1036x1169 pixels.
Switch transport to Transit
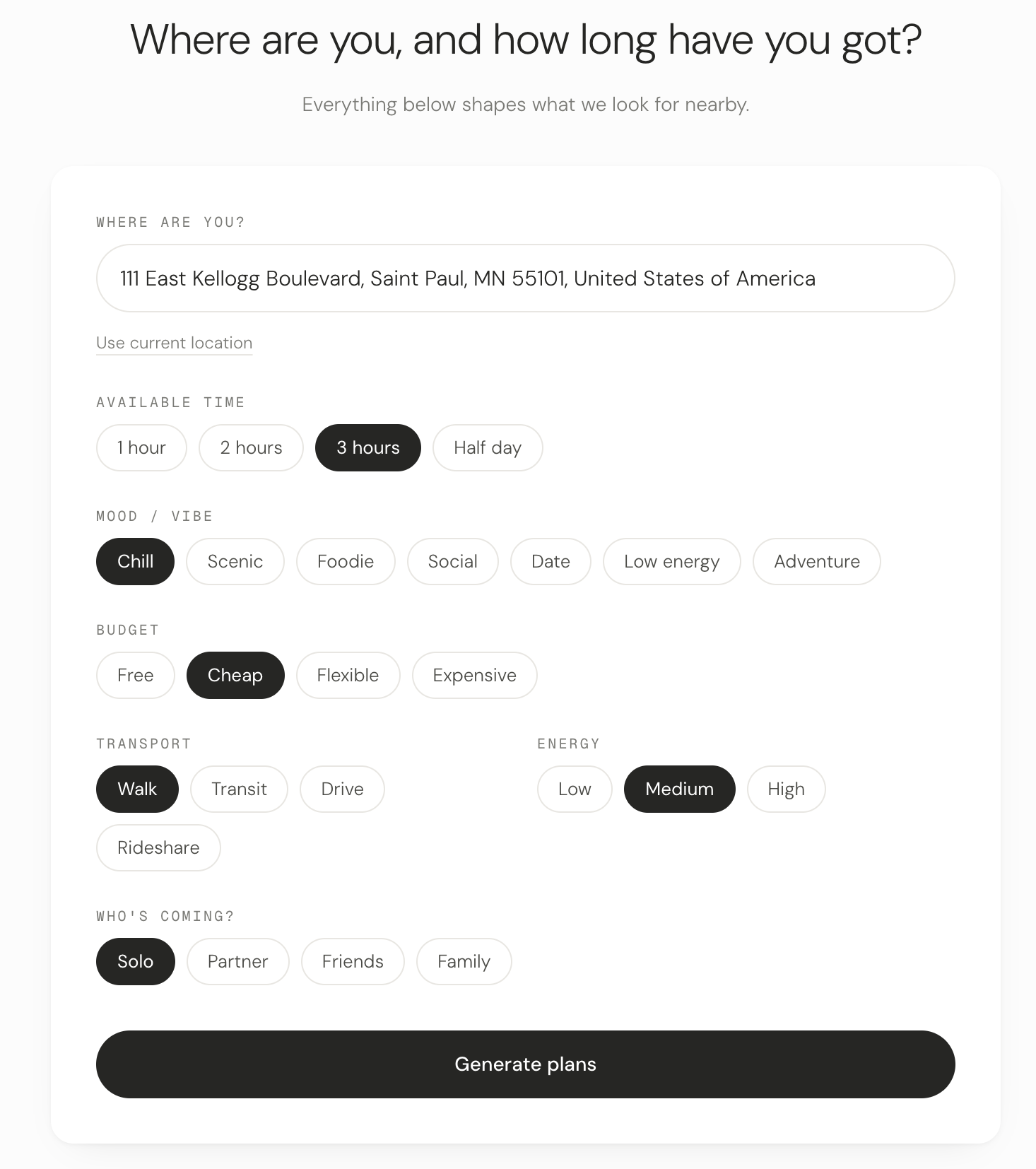[239, 789]
